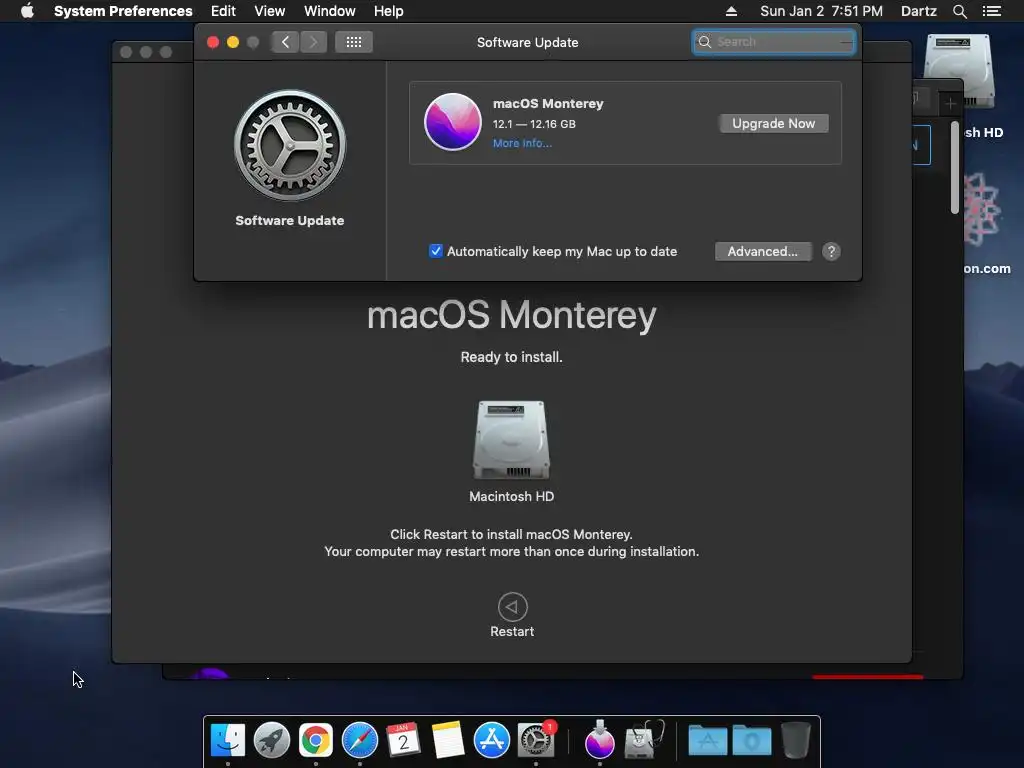The width and height of the screenshot is (1024, 768).
Task: Click Upgrade Now button
Action: tap(773, 123)
